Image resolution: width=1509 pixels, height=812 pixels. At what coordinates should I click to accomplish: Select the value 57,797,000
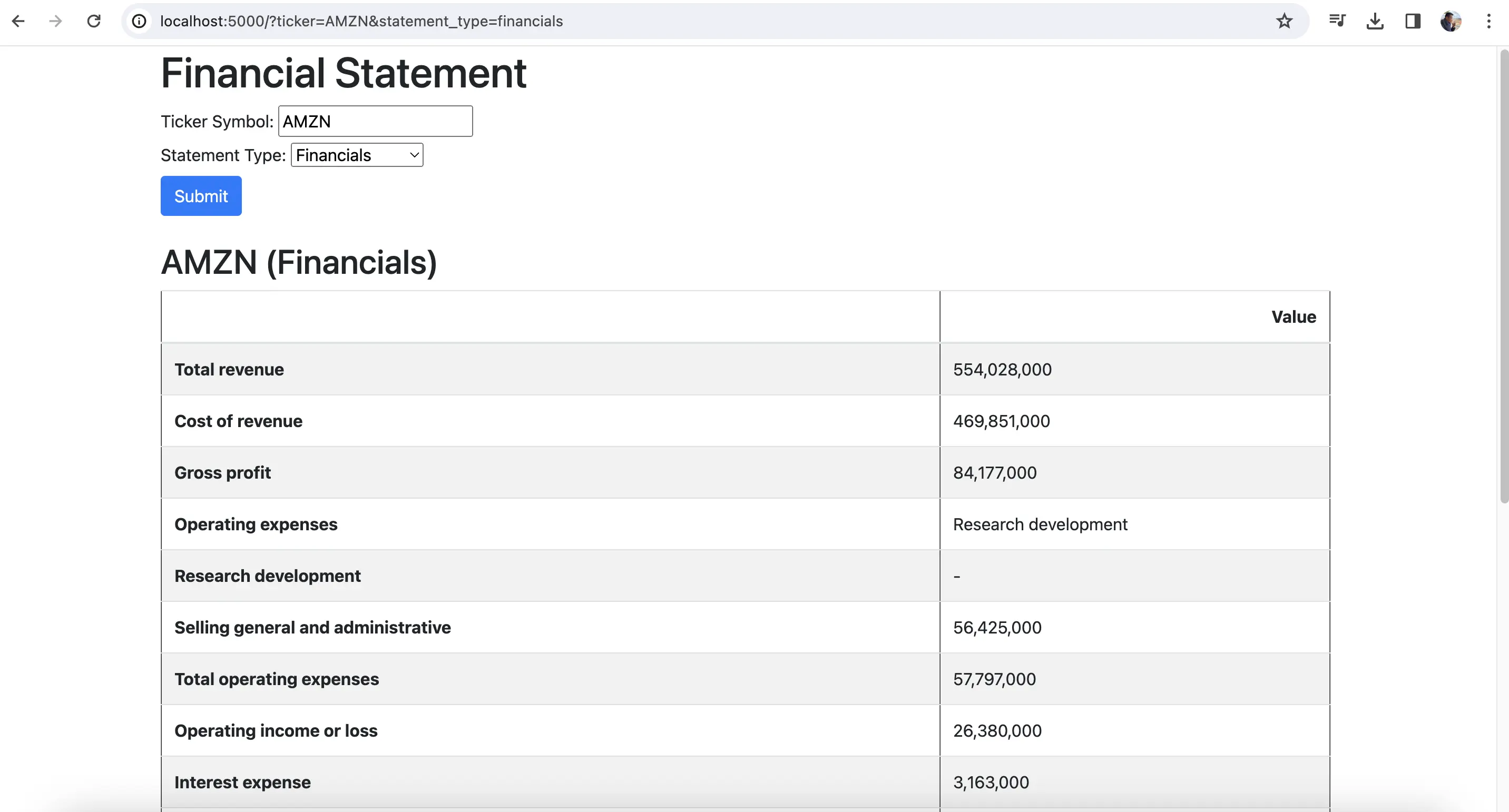point(994,679)
